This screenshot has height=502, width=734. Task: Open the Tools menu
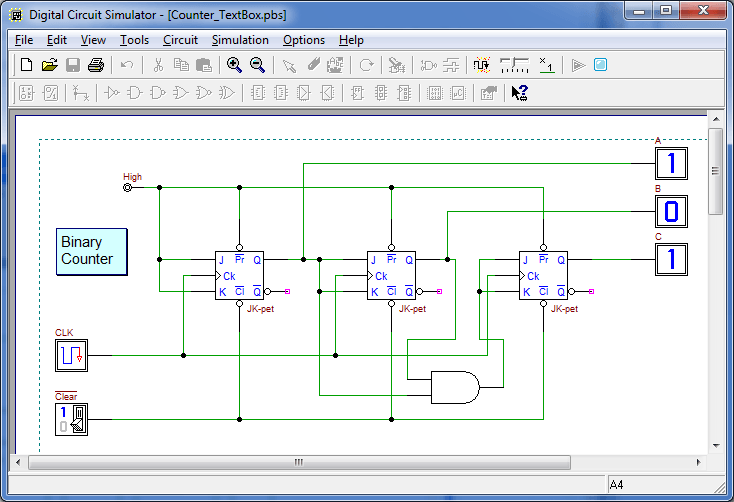(134, 40)
